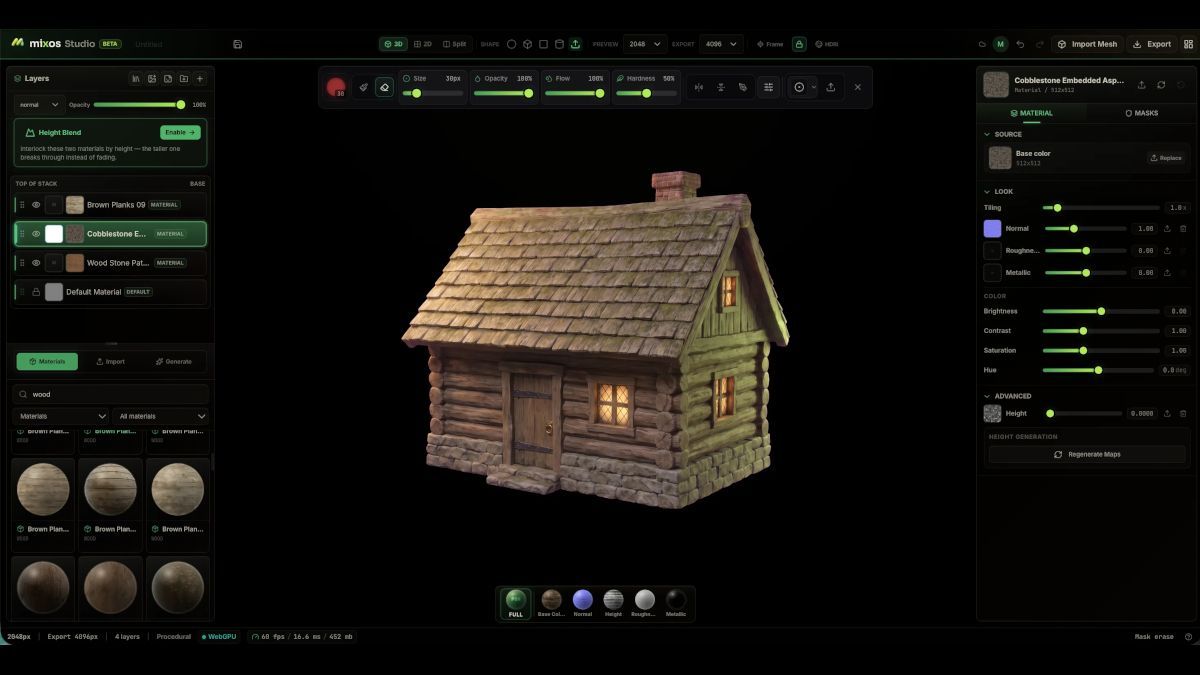Viewport: 1200px width, 675px height.
Task: Toggle the lock on Default Material layer
Action: coord(36,292)
